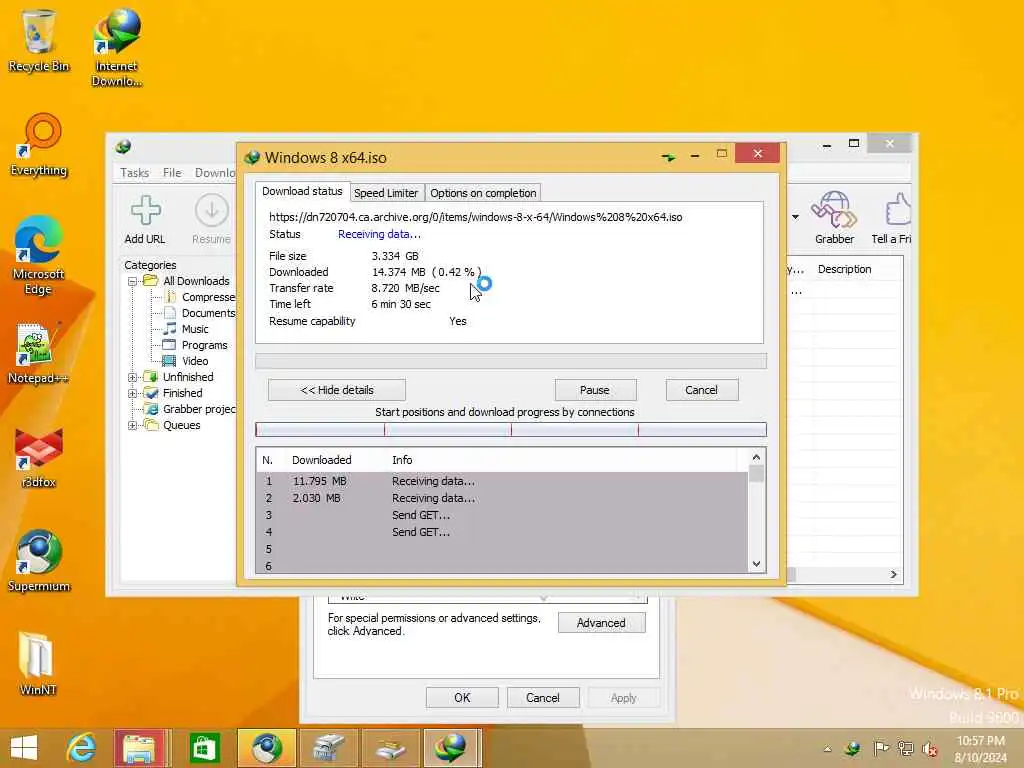Screen dimensions: 1024x768
Task: Collapse All Downloads tree node
Action: (x=133, y=281)
